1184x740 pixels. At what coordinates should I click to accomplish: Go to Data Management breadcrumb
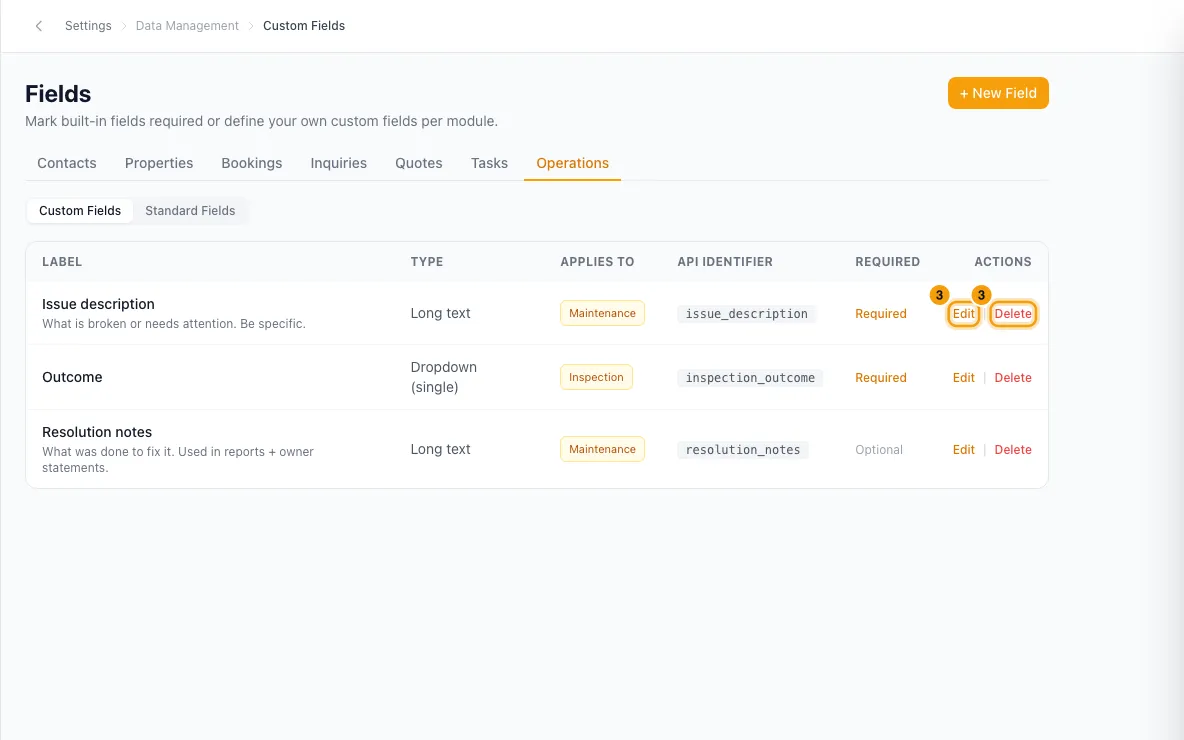click(x=187, y=26)
